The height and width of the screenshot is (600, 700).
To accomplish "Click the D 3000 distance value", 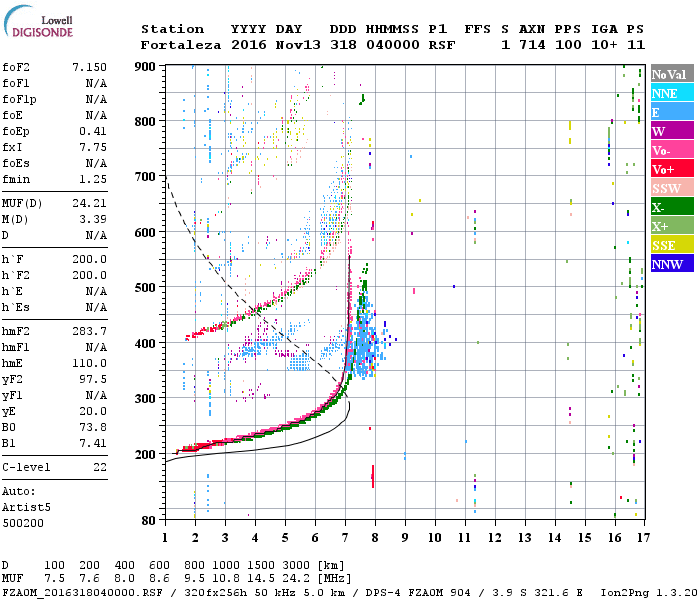I will click(x=296, y=565).
